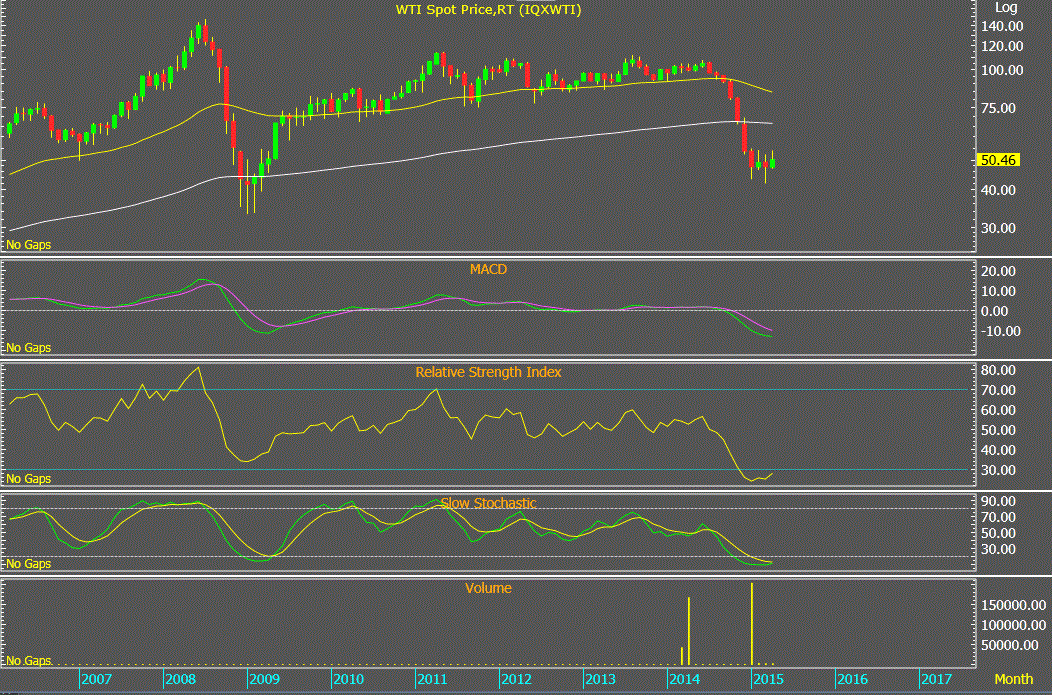Select the 2009 year marker
1052x695 pixels.
point(264,679)
